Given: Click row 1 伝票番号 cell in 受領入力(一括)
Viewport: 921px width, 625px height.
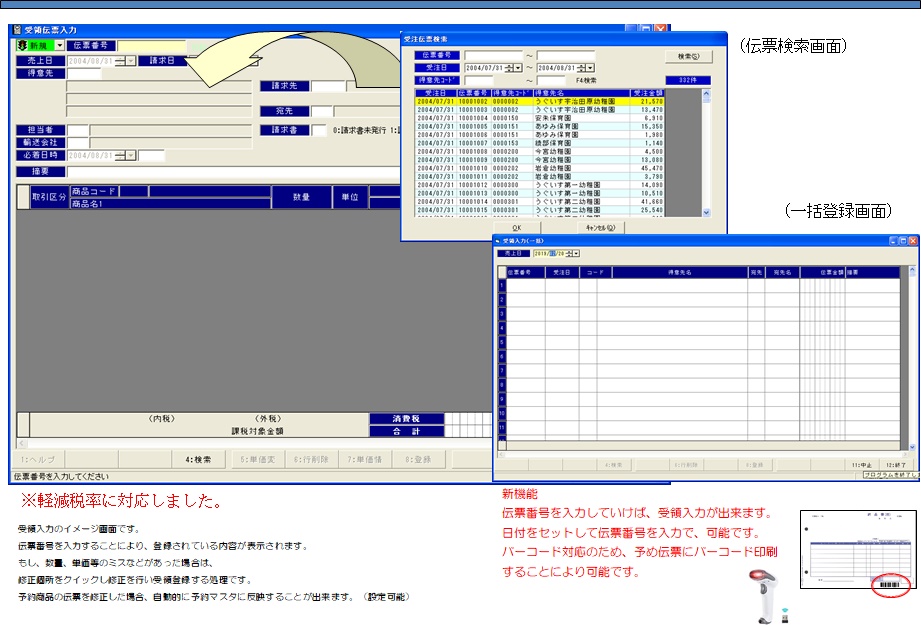Looking at the screenshot, I should [x=526, y=285].
